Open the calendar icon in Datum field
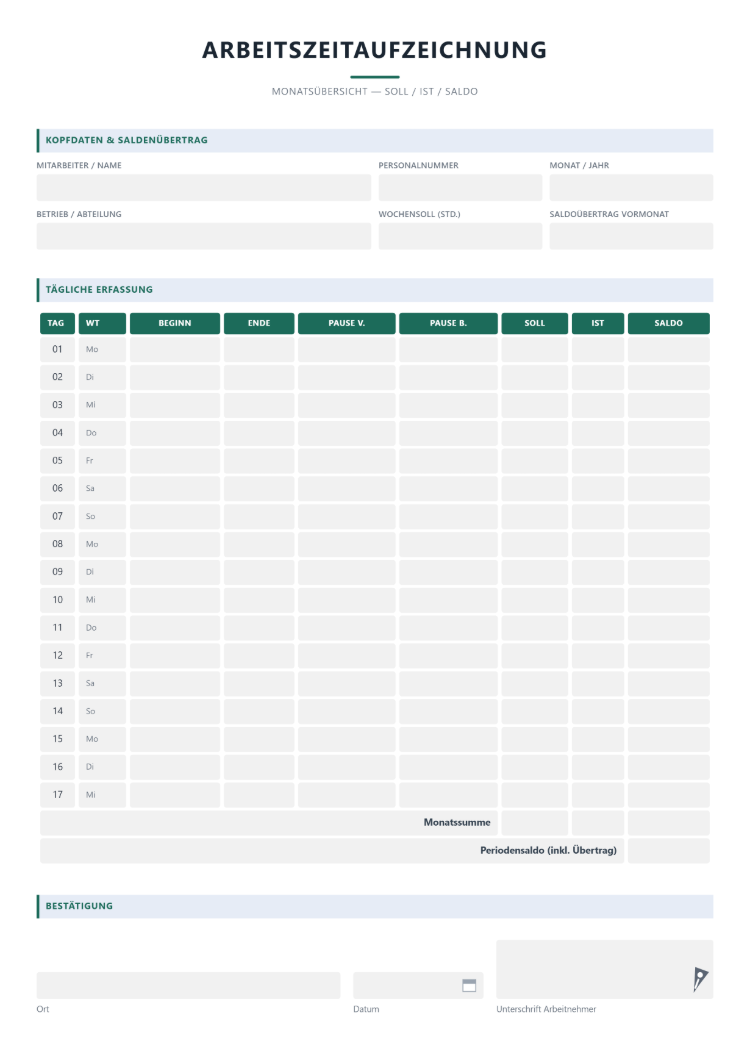750x1060 pixels. point(469,985)
